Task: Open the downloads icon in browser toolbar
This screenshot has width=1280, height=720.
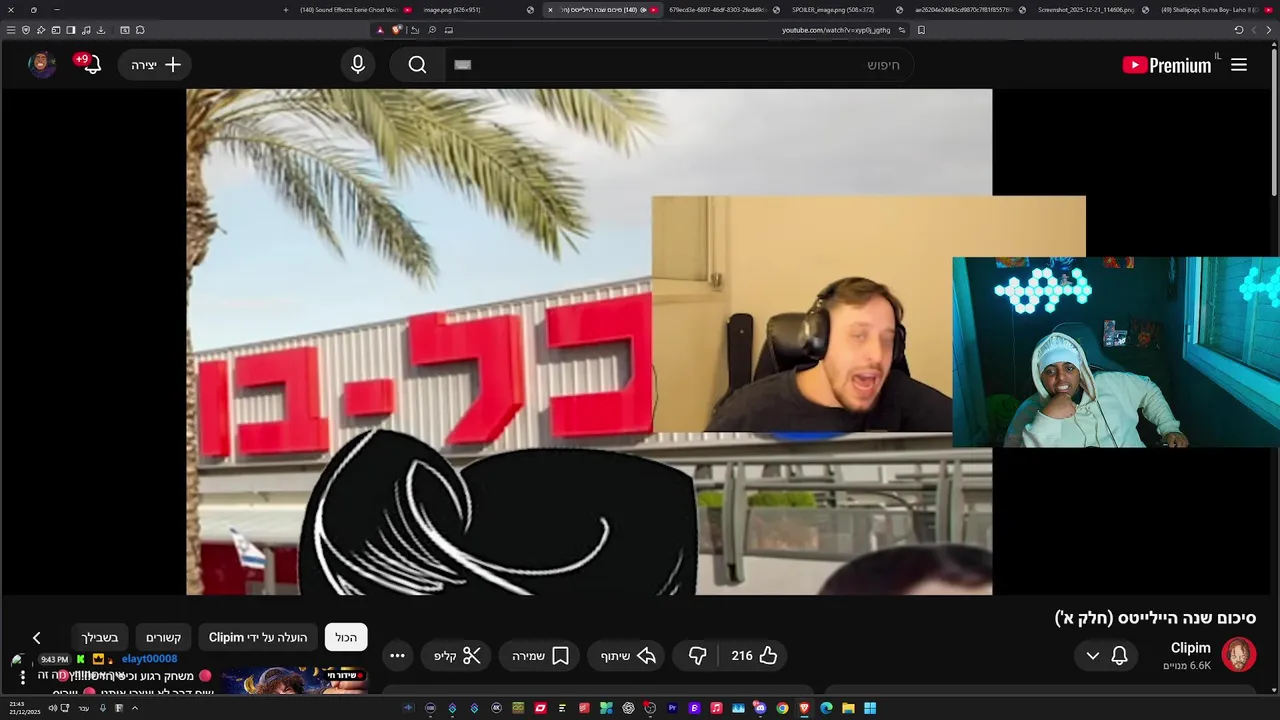Action: [101, 30]
